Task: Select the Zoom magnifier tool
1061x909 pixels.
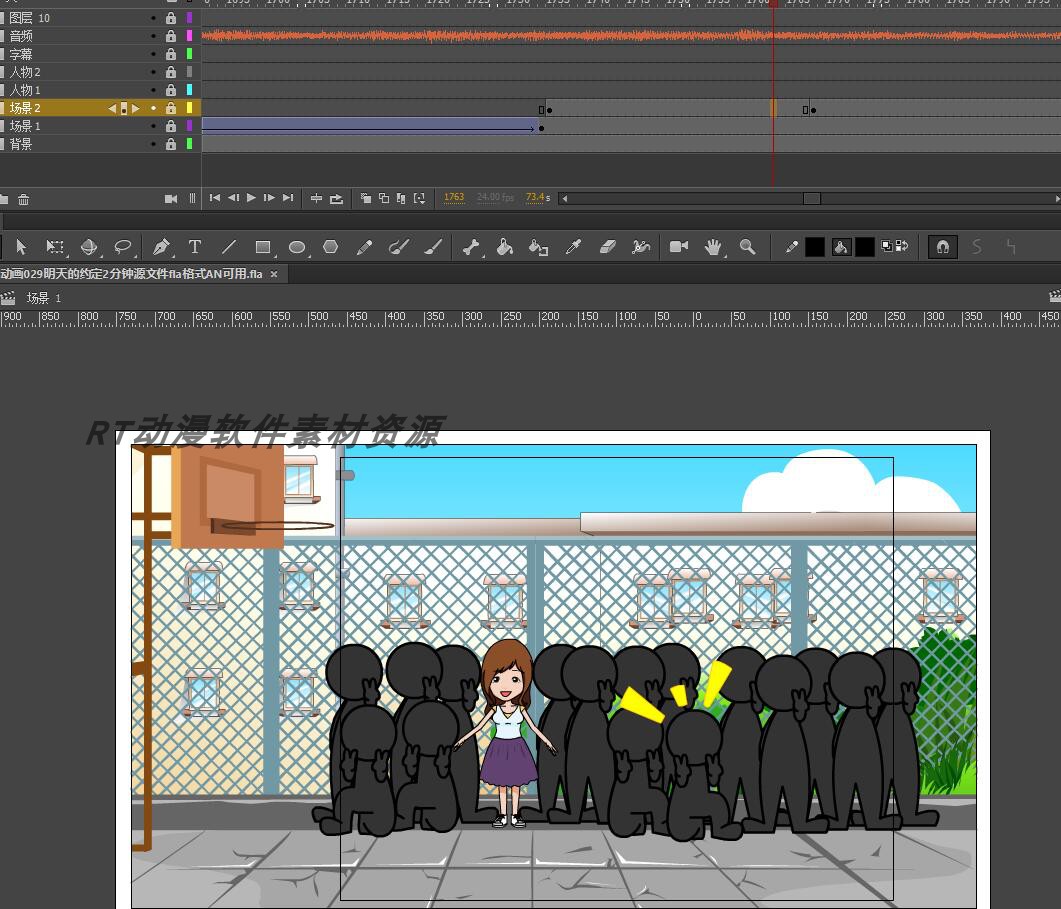Action: (x=747, y=247)
